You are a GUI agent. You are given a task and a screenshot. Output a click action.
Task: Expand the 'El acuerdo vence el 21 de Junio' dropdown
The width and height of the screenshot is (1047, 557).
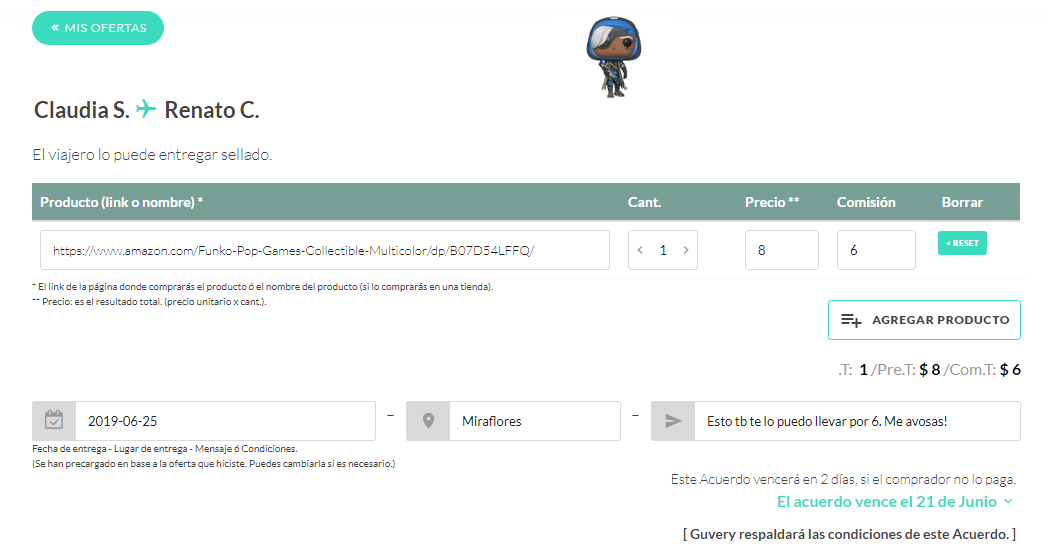(895, 502)
